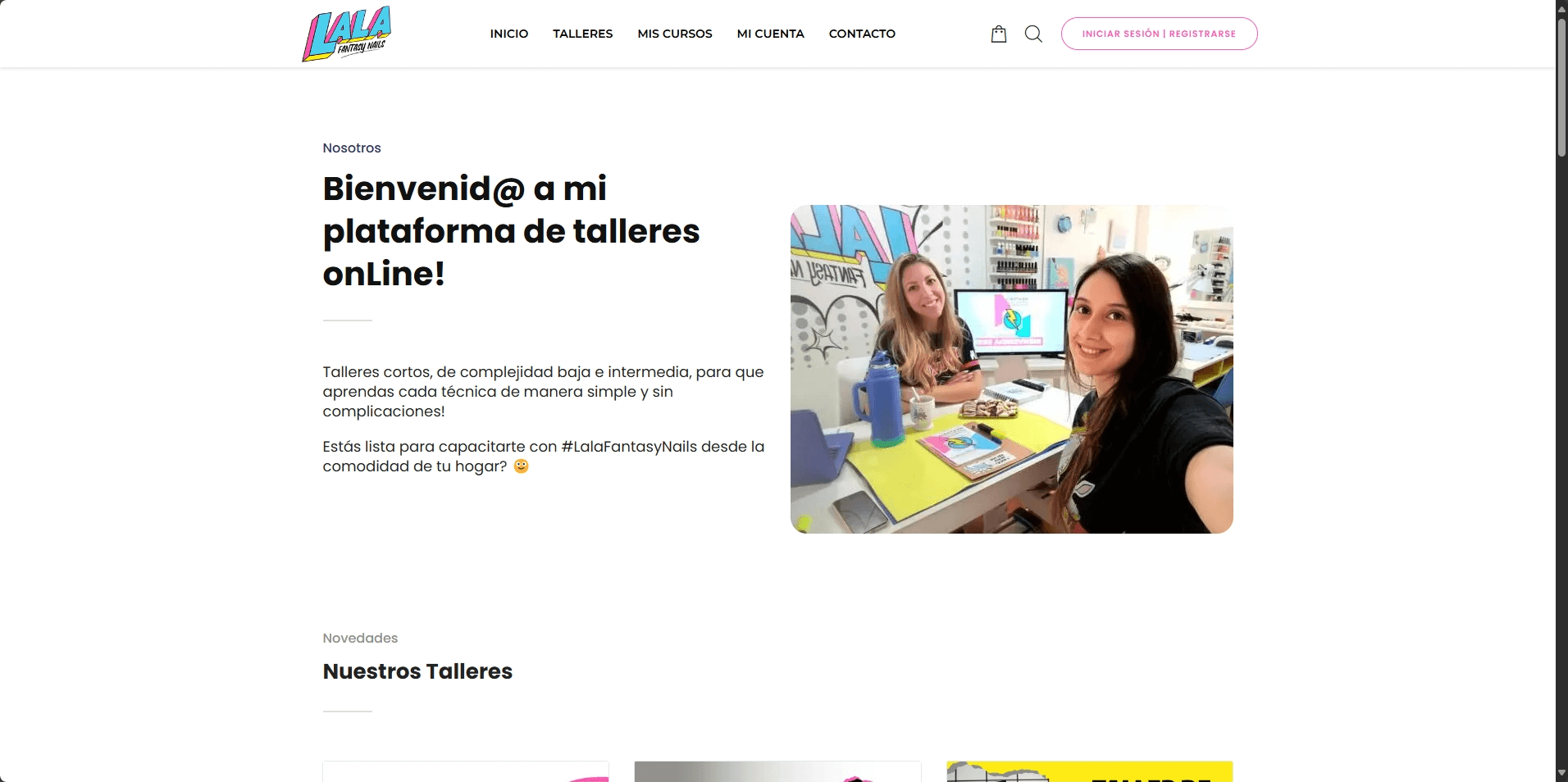Screen dimensions: 1568x782
Task: Click the selfie photo of two women
Action: 1011,369
